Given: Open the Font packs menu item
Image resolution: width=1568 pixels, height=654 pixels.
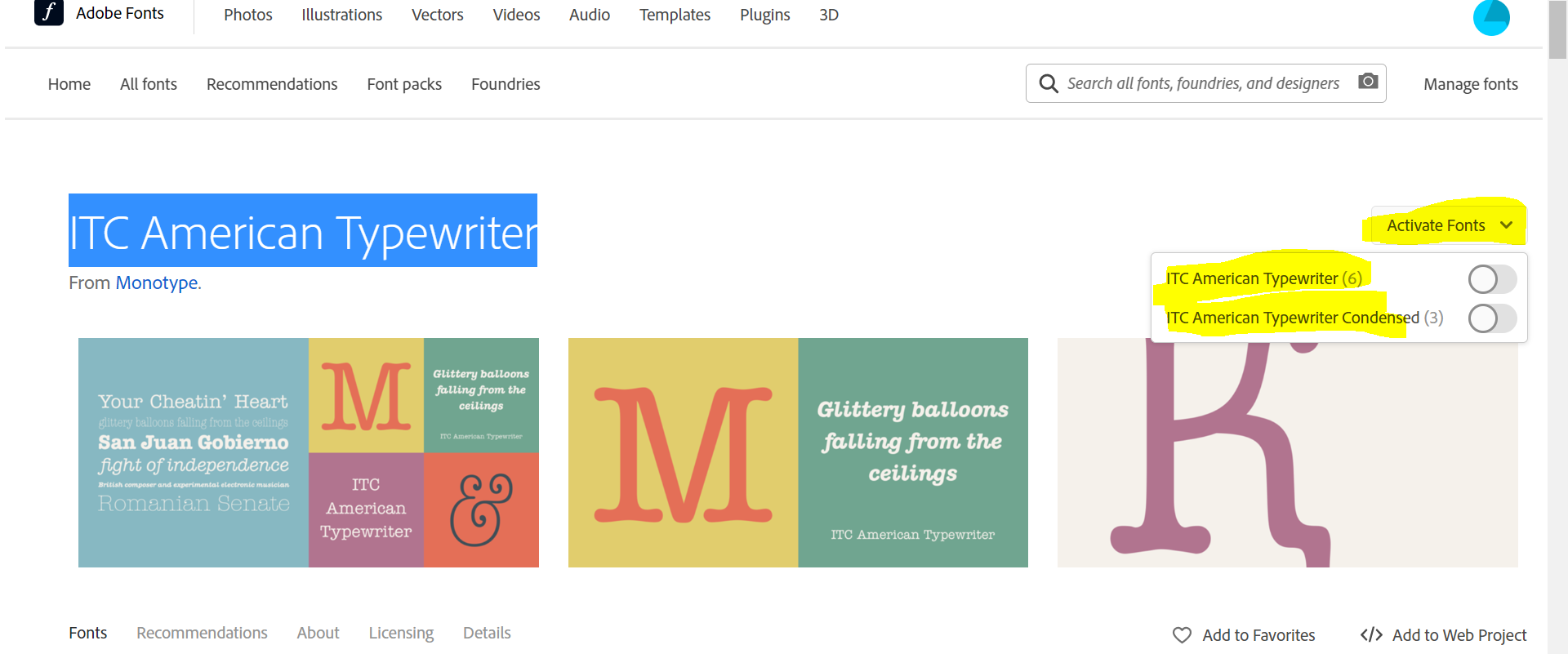Looking at the screenshot, I should (x=404, y=84).
